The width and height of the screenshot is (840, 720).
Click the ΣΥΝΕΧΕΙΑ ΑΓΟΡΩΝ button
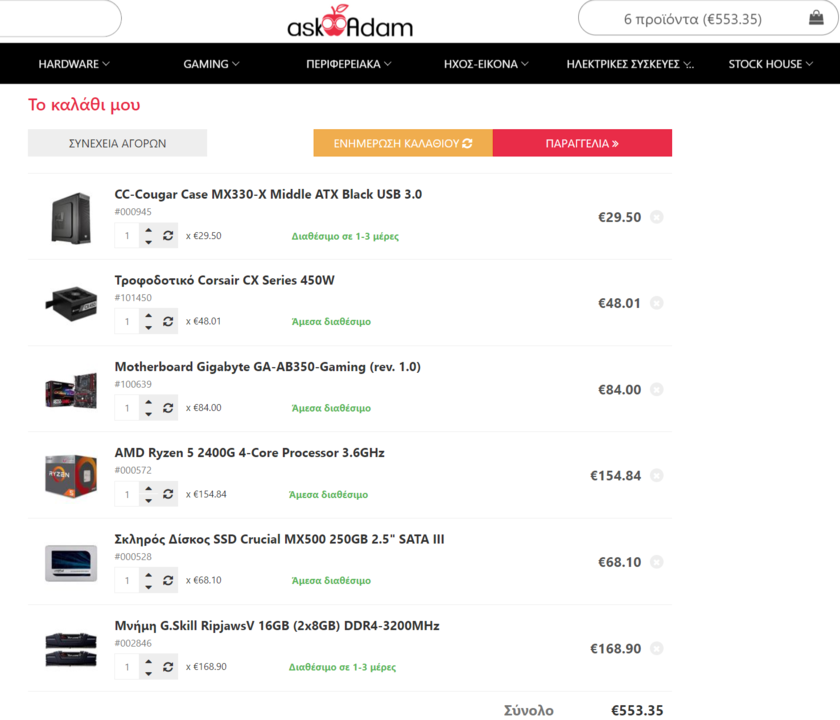coord(117,143)
